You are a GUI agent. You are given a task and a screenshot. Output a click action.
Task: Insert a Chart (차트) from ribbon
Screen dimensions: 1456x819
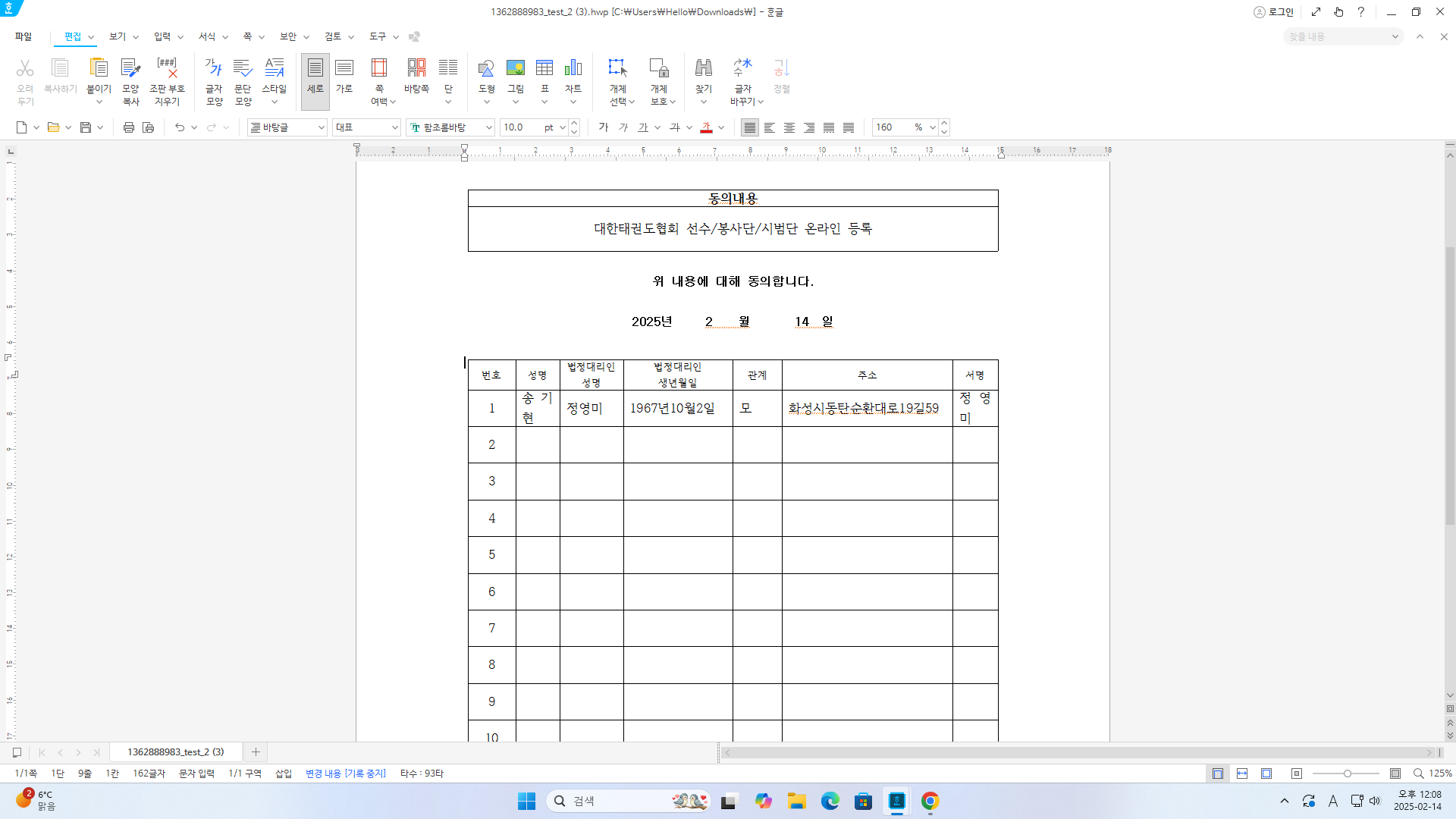pos(573,68)
